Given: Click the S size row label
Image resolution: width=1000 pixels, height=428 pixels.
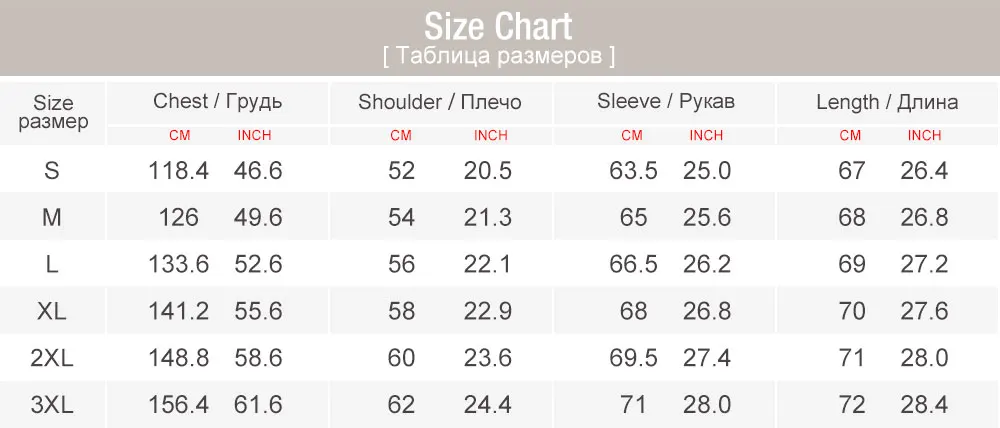Looking at the screenshot, I should (52, 171).
